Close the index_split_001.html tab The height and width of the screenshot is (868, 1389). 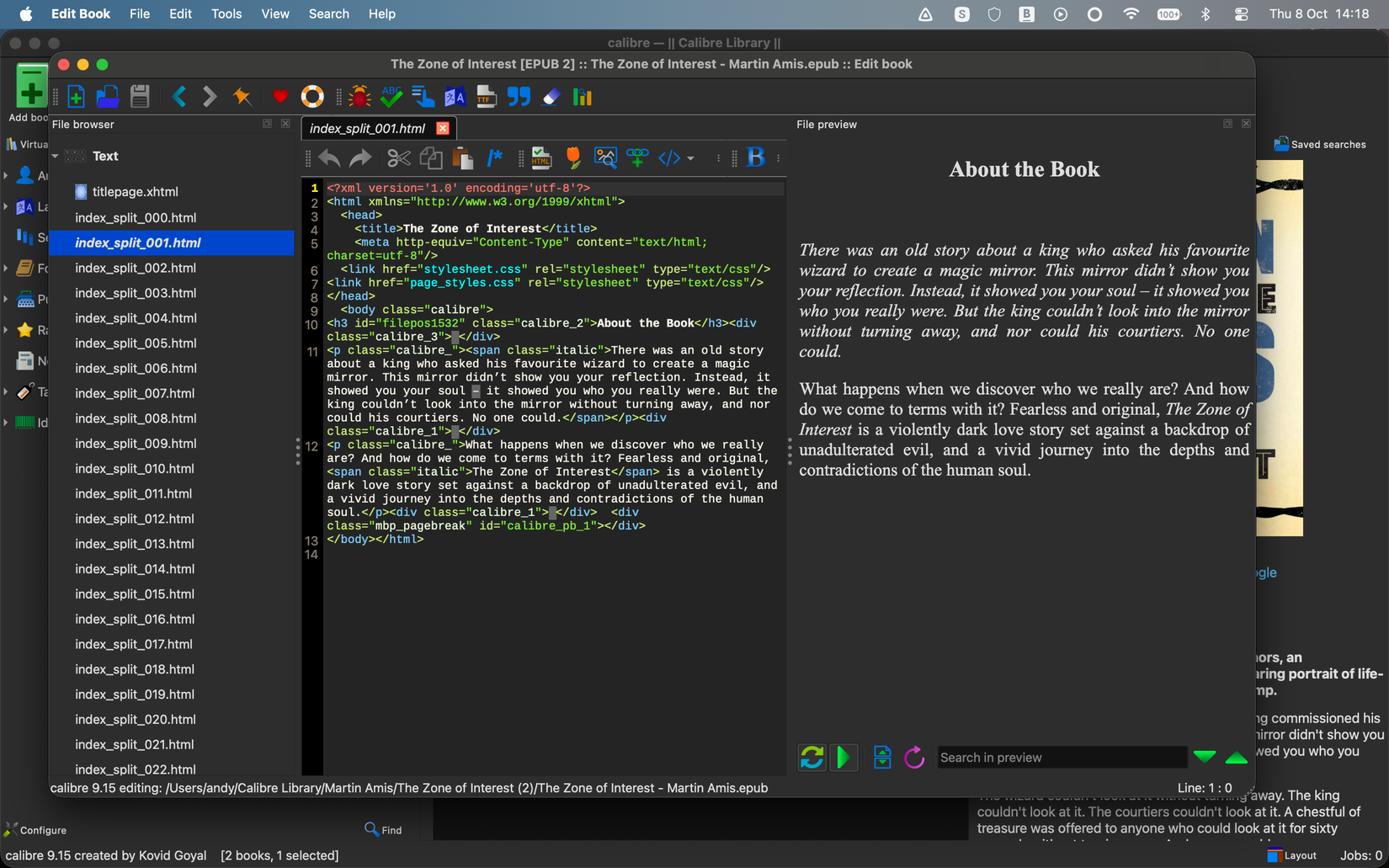443,128
